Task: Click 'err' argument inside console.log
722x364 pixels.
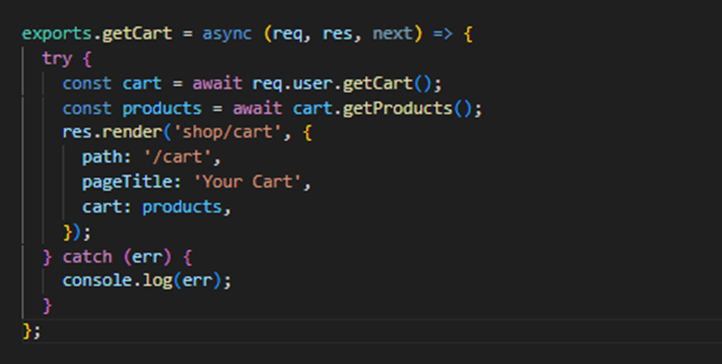Action: click(198, 281)
